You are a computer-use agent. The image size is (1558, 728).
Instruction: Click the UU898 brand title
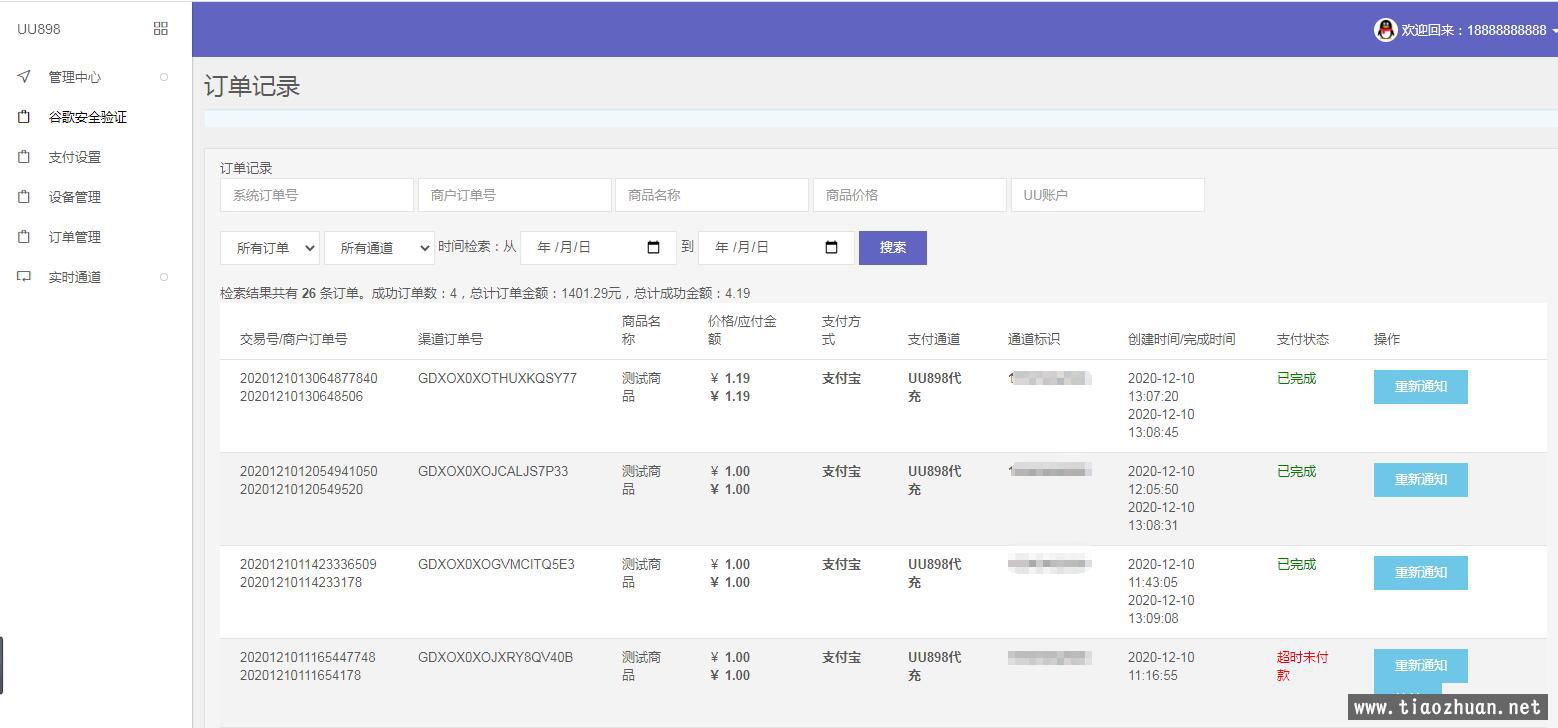click(x=39, y=29)
